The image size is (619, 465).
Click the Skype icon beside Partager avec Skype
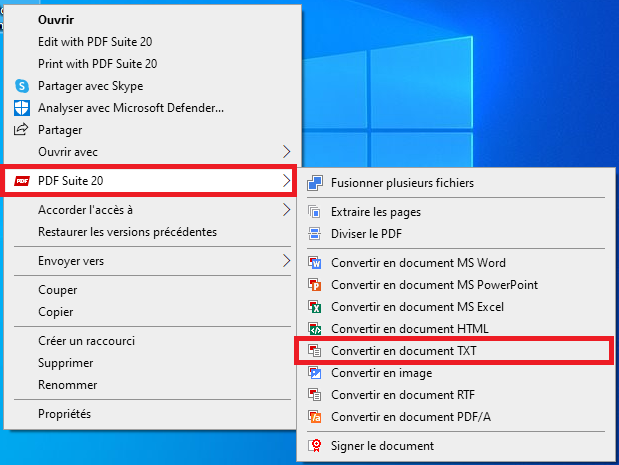click(x=22, y=86)
